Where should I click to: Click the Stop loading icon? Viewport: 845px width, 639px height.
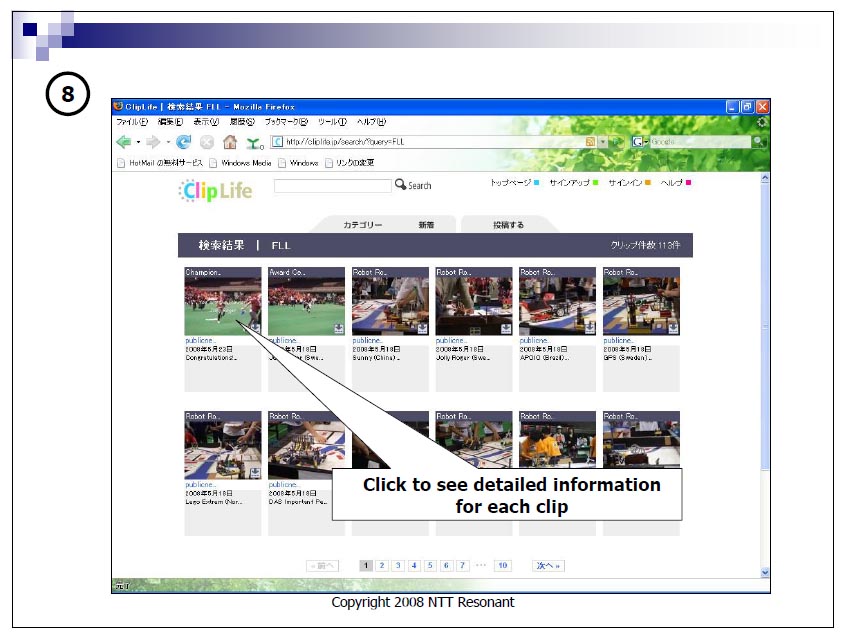207,142
